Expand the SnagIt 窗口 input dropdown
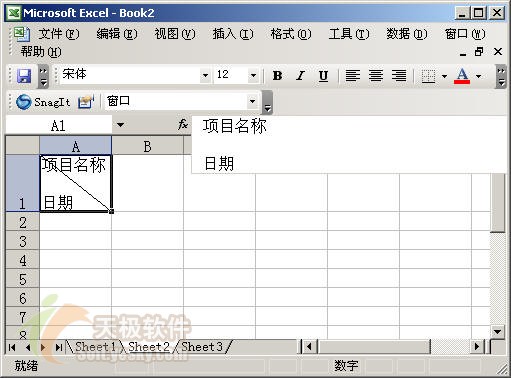The image size is (511, 378). [x=252, y=101]
